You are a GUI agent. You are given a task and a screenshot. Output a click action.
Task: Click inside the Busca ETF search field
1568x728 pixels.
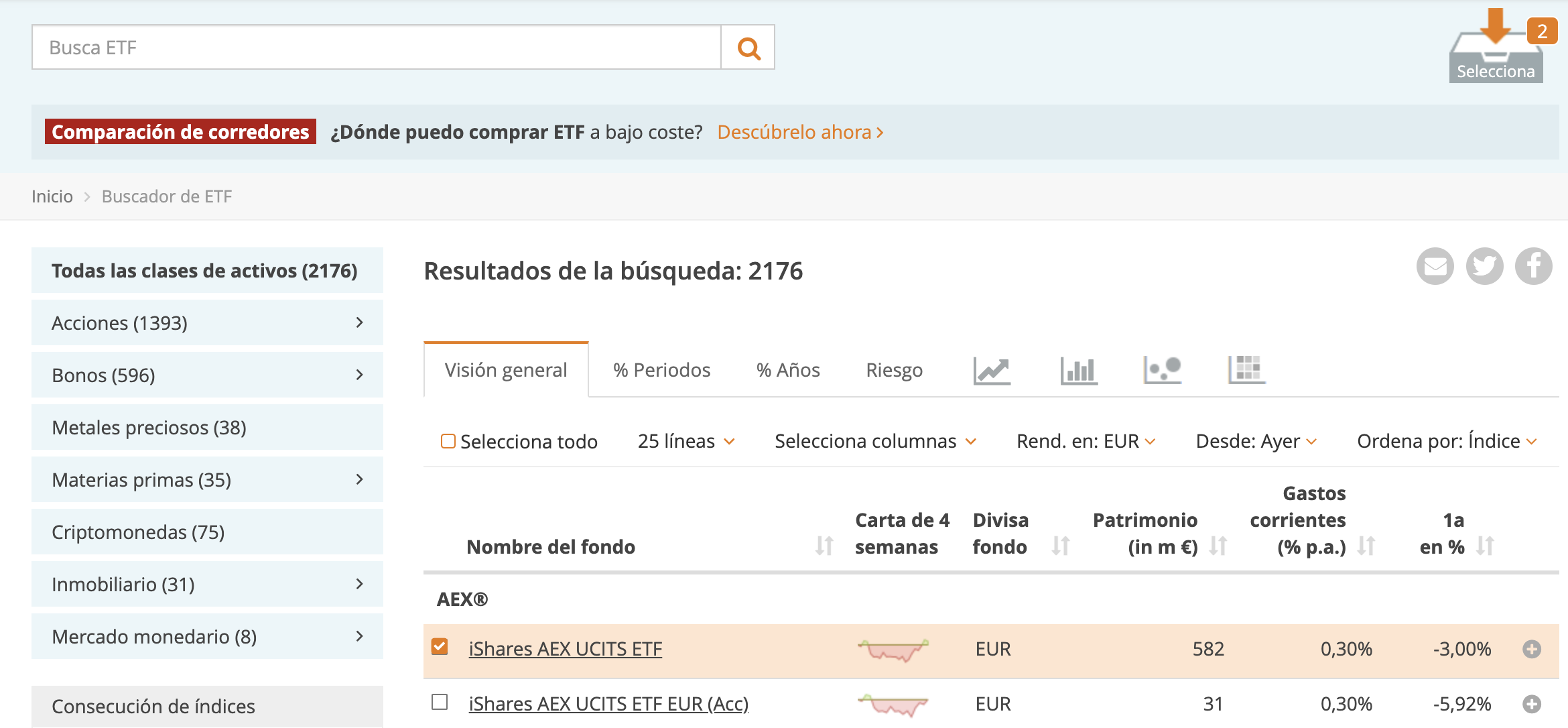click(x=375, y=47)
